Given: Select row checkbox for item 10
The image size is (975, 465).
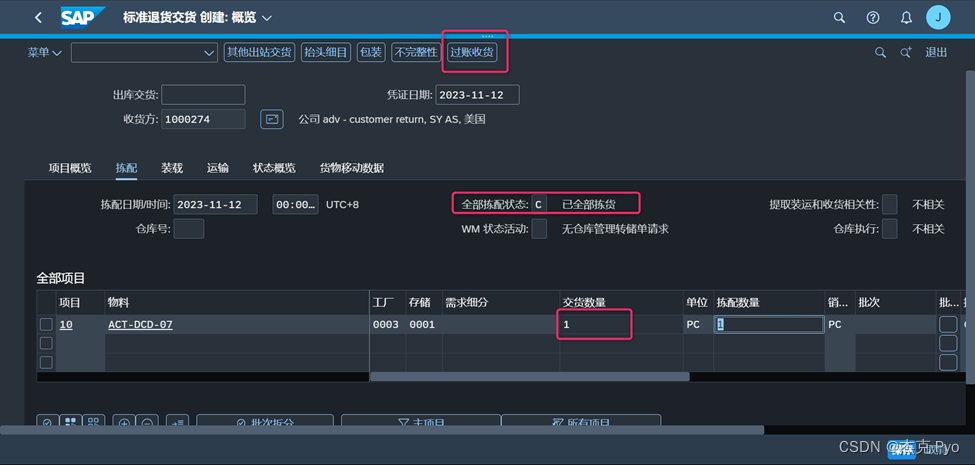Looking at the screenshot, I should (x=46, y=325).
